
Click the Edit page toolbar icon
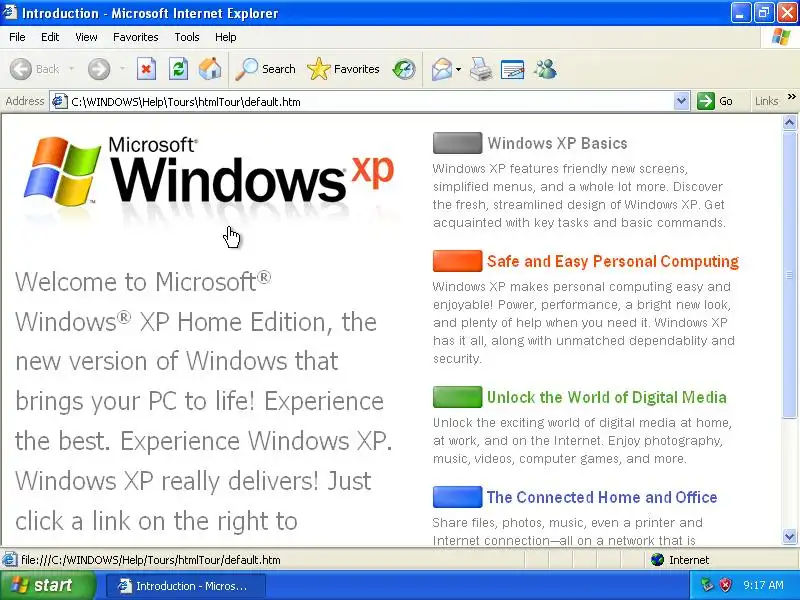point(513,69)
